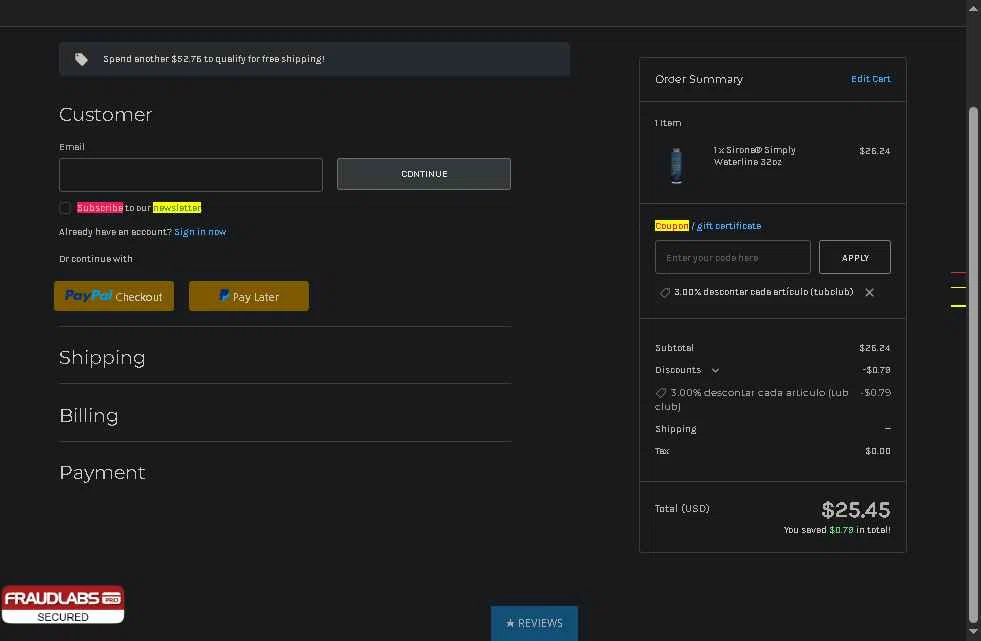Screen dimensions: 981x641
Task: Apply the coupon with APPLY button
Action: pos(855,257)
